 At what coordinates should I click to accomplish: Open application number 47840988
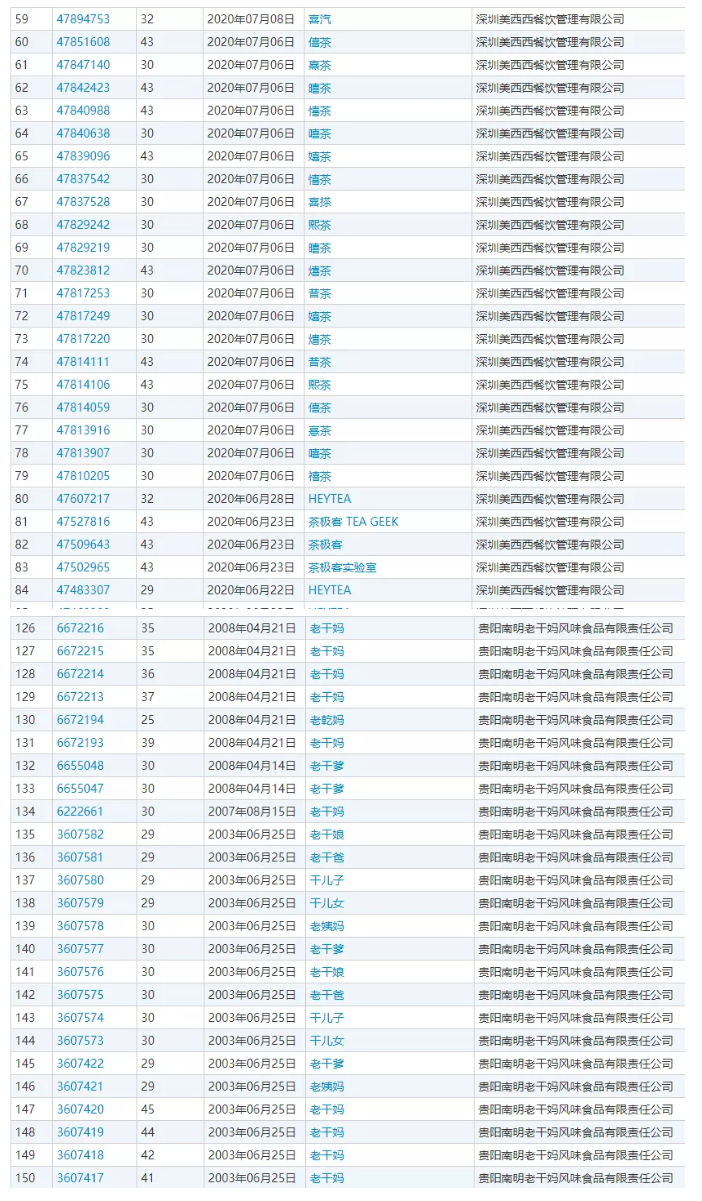tap(83, 110)
